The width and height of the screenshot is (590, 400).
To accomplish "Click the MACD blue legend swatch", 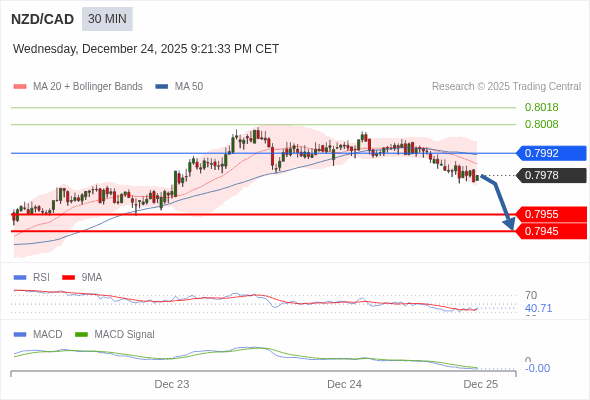I will click(20, 335).
